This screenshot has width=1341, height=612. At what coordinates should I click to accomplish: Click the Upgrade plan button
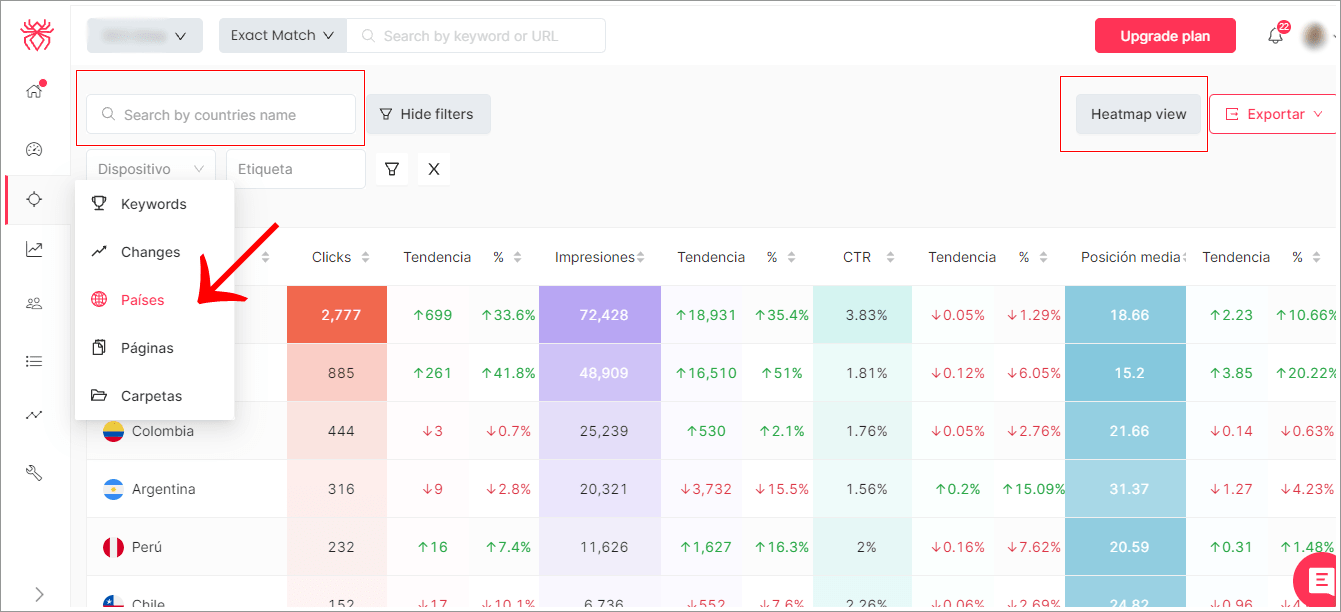point(1165,34)
